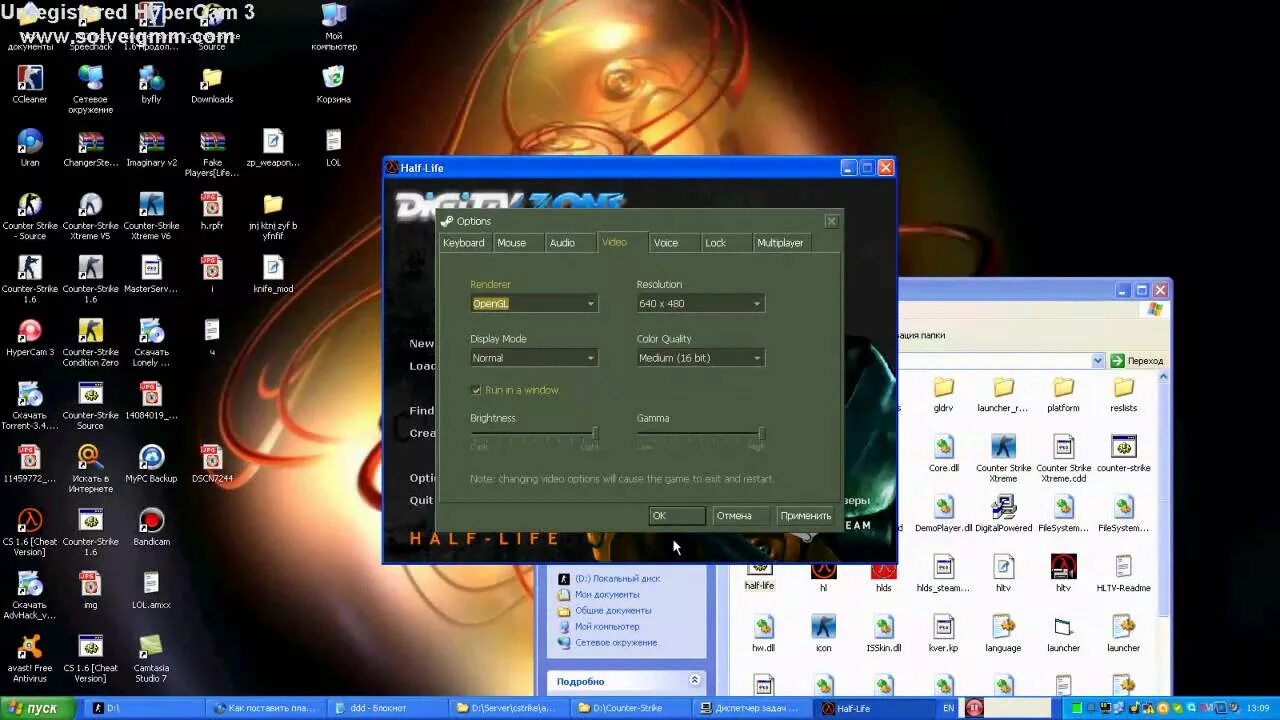Select Counter-Strike Condition Zero icon
This screenshot has width=1280, height=720.
pyautogui.click(x=91, y=342)
